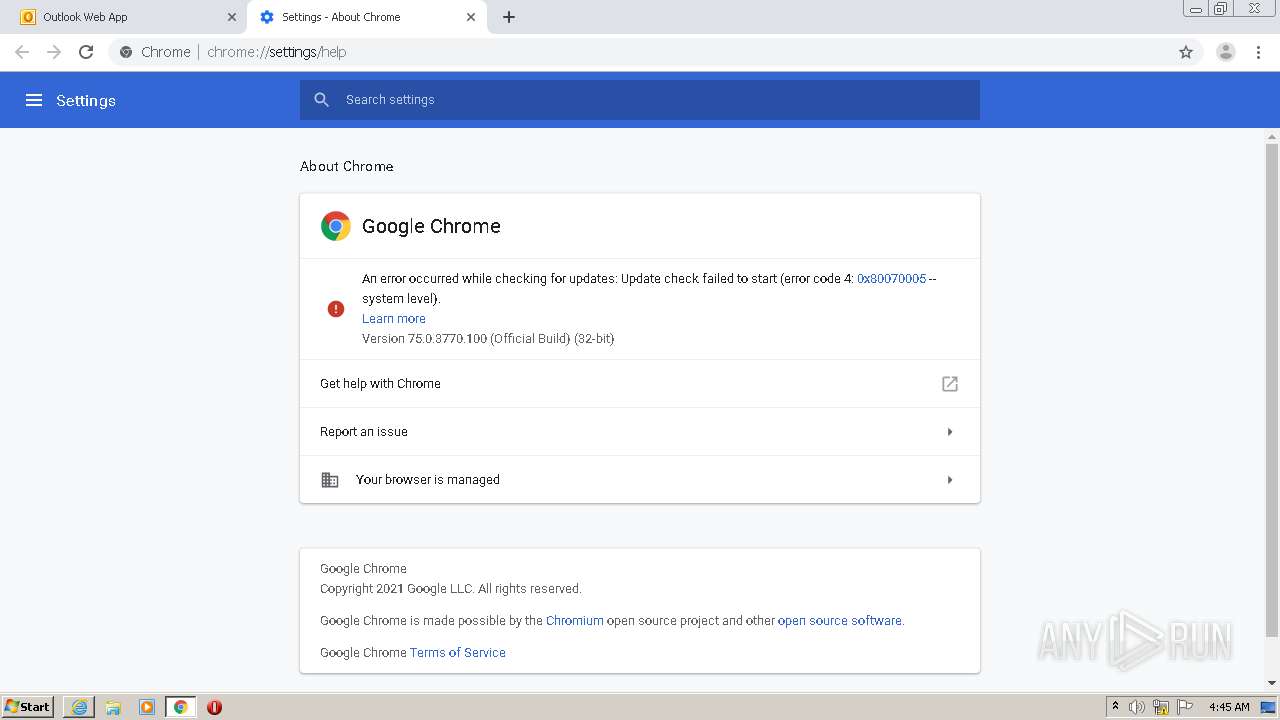Screen dimensions: 1280x720
Task: Open Internet Explorer from the taskbar
Action: (x=79, y=707)
